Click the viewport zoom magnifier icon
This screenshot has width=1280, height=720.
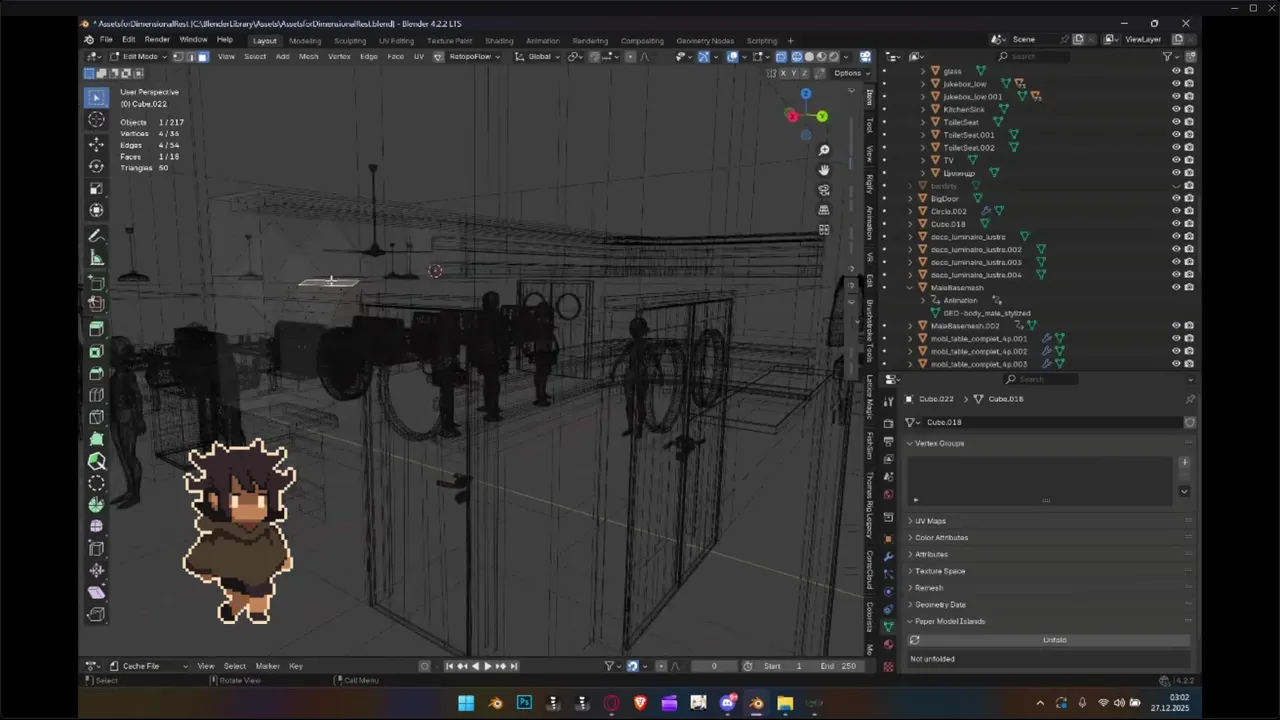[x=824, y=150]
